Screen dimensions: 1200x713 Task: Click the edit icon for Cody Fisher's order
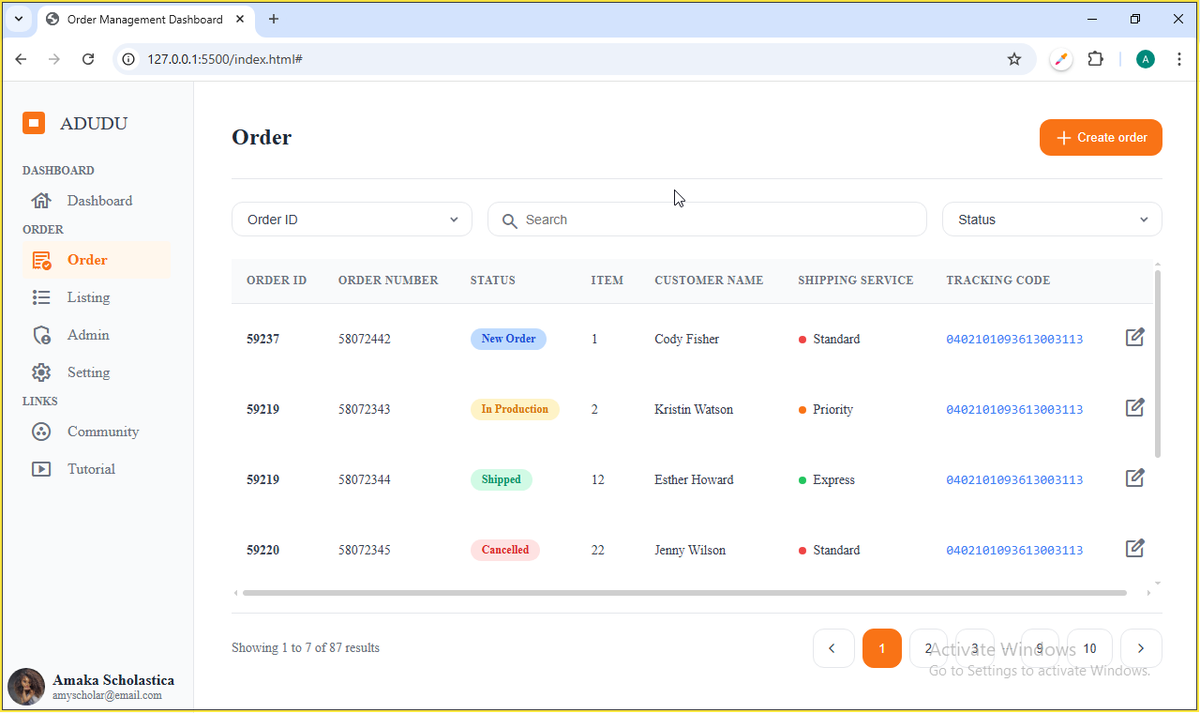click(x=1134, y=338)
